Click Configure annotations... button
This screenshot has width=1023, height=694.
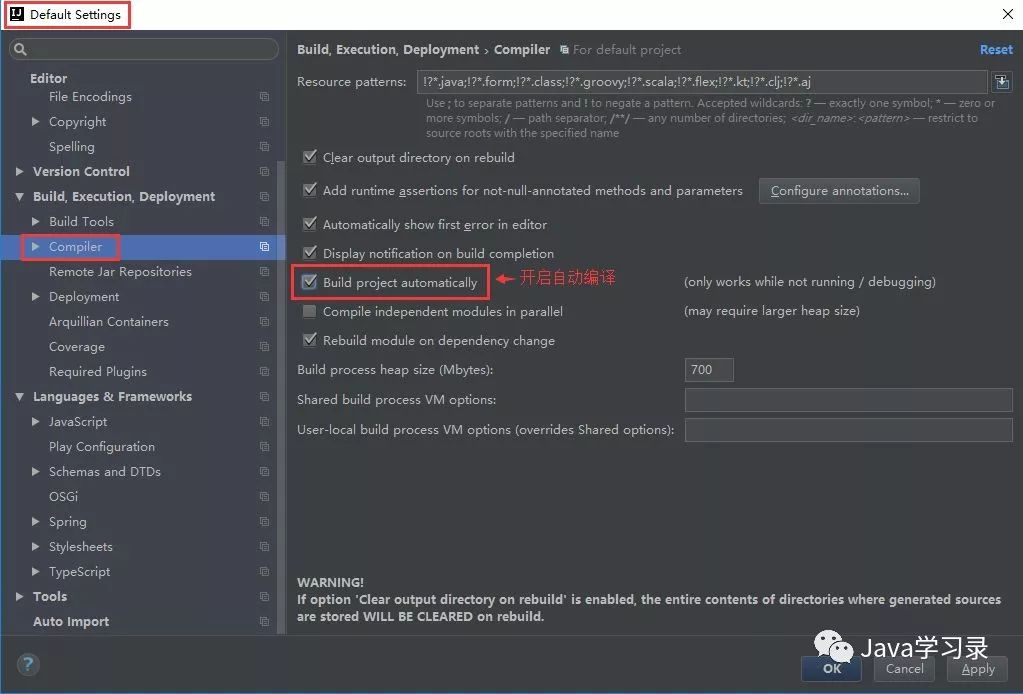click(839, 190)
